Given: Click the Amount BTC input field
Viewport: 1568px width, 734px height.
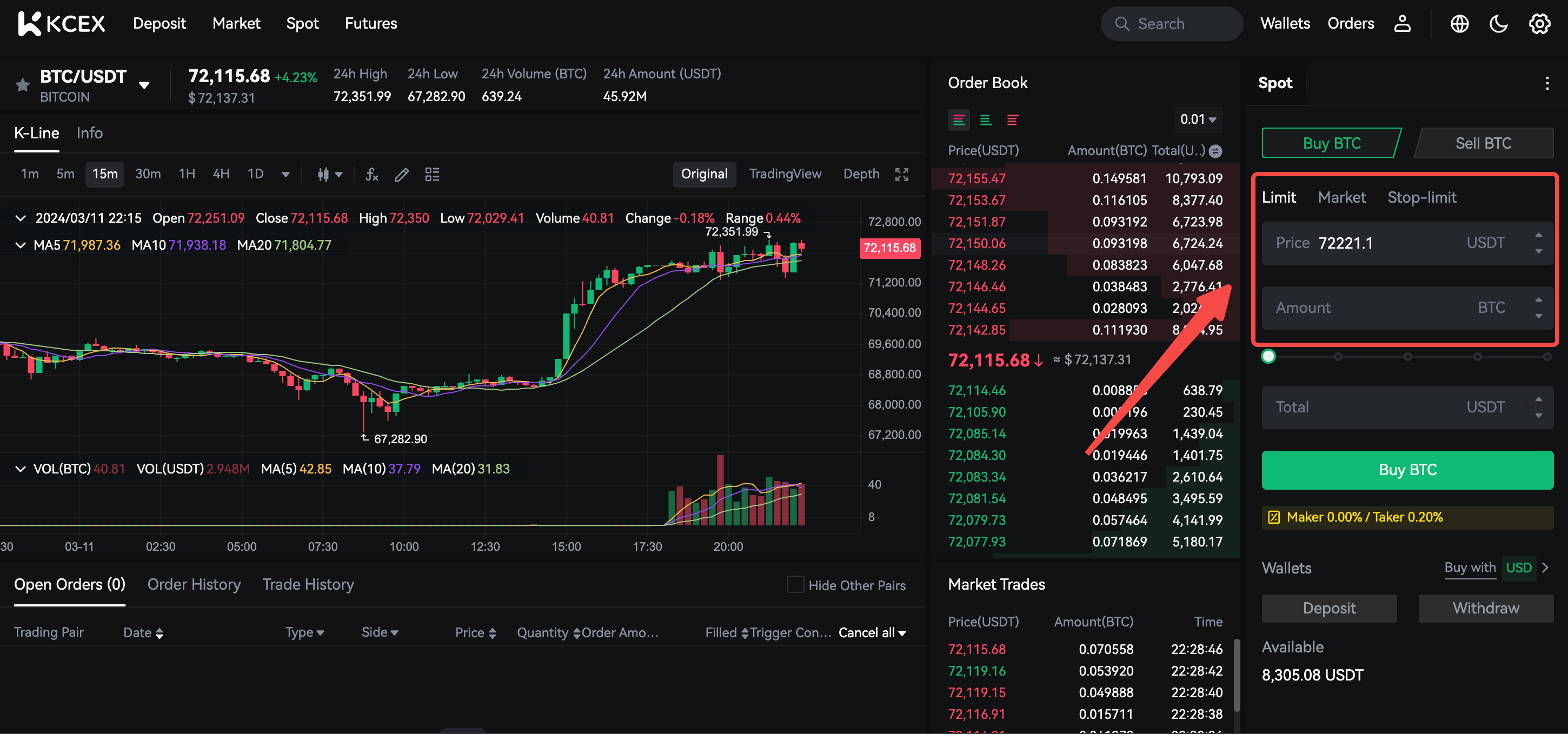Looking at the screenshot, I should click(1407, 308).
